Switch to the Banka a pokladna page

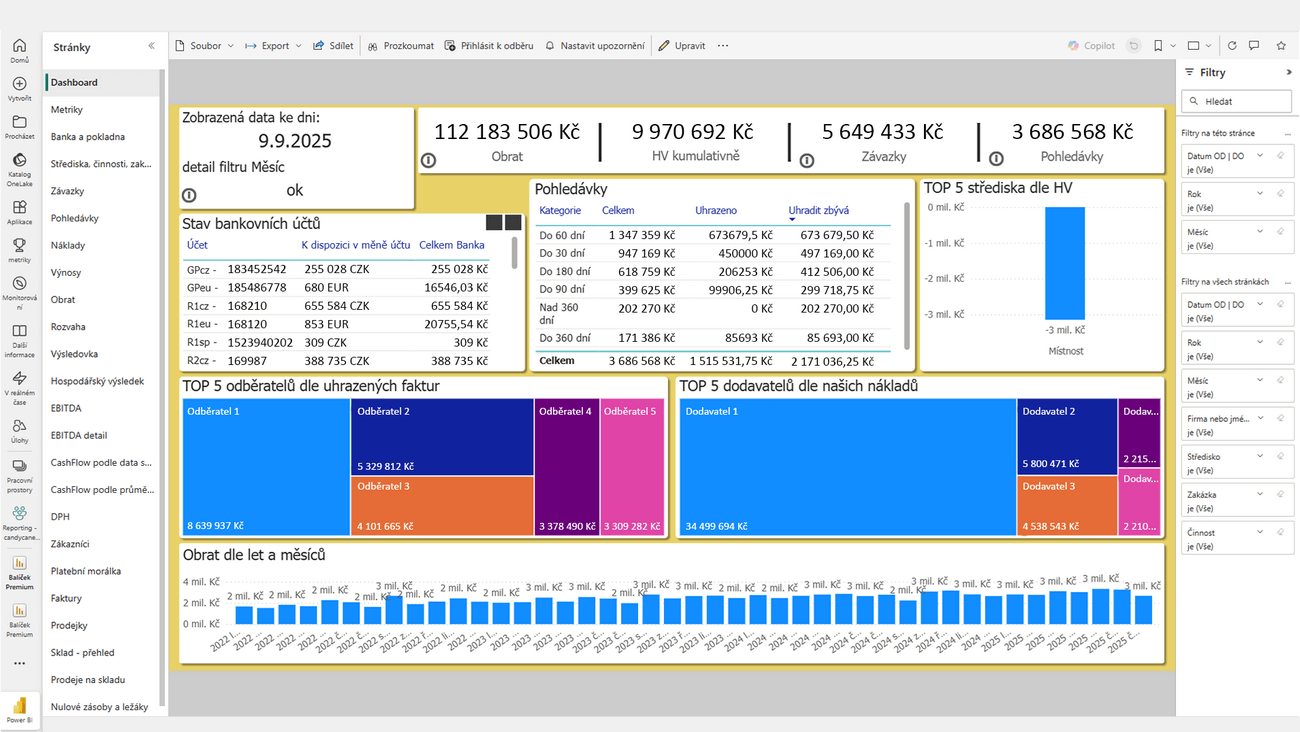(x=88, y=137)
